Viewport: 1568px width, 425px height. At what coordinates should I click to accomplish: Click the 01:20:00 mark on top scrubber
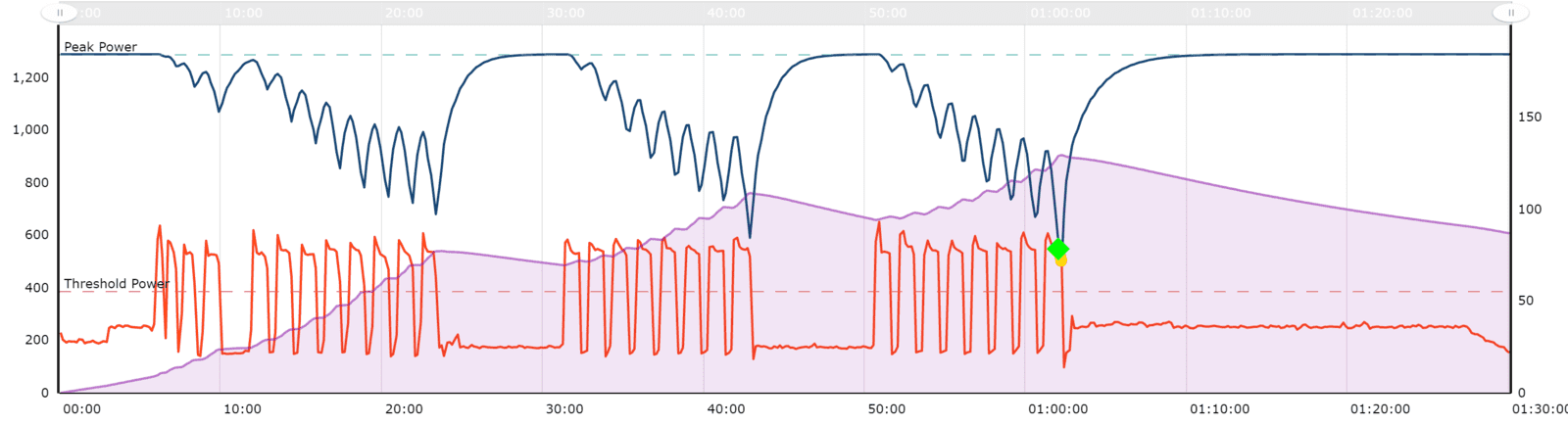[x=1382, y=13]
